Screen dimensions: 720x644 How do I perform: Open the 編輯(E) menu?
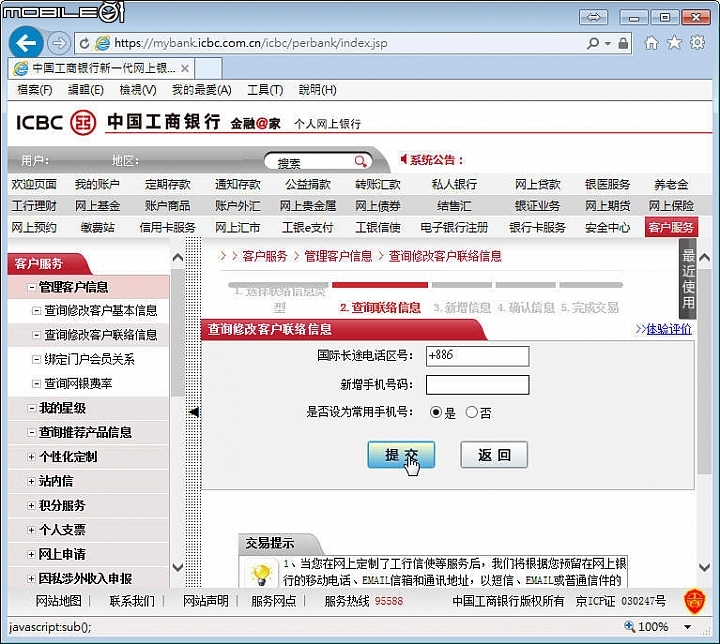coord(85,90)
